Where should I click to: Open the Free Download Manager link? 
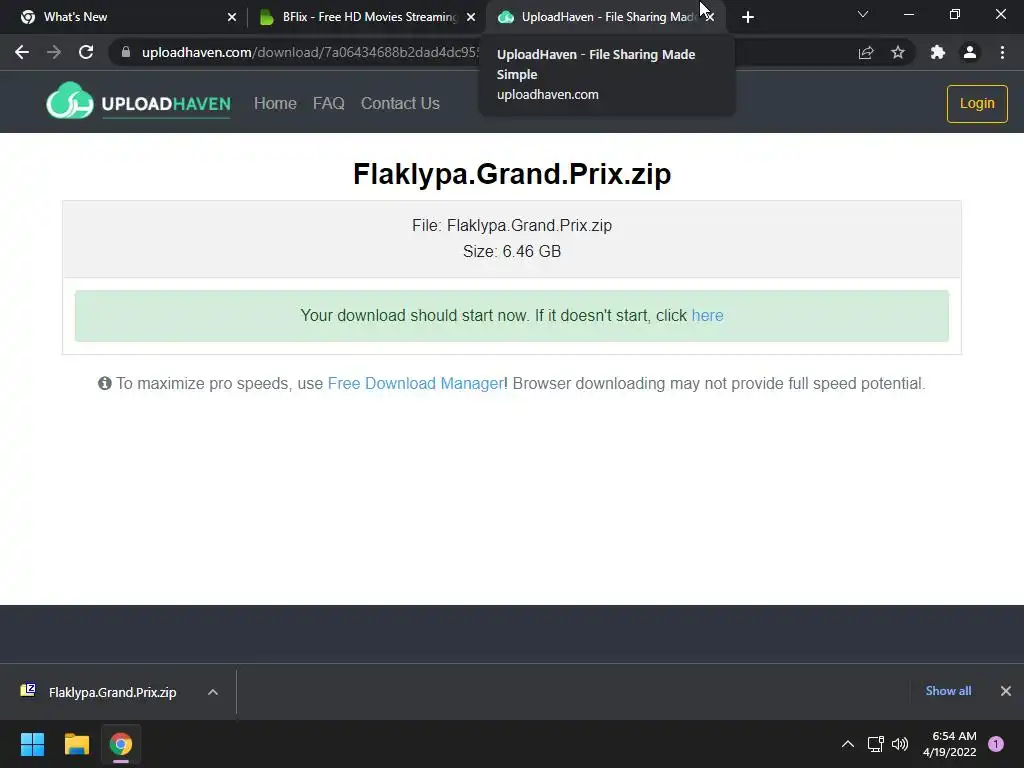tap(415, 383)
